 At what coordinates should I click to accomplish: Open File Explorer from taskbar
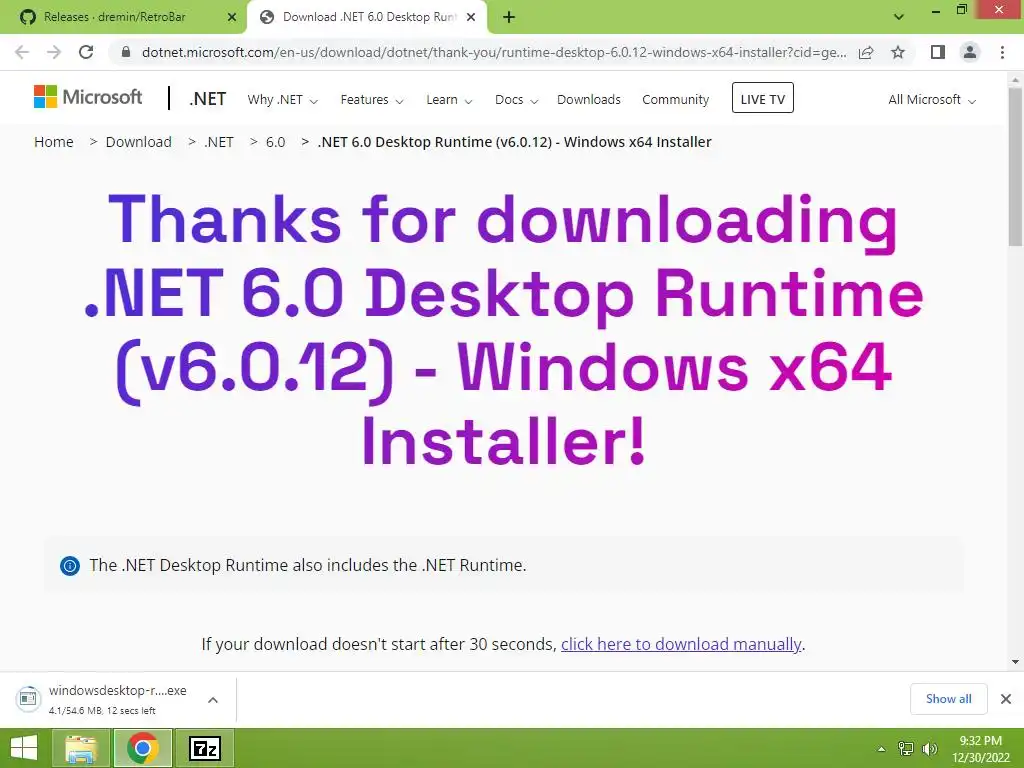[x=81, y=748]
